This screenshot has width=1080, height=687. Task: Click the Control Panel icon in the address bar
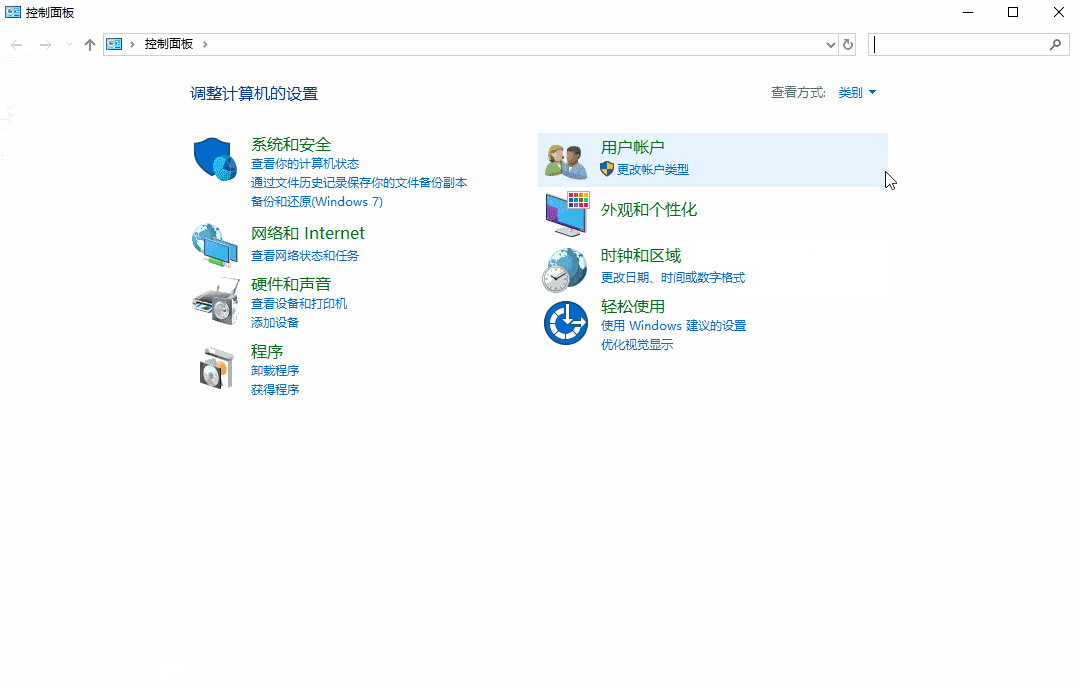click(x=114, y=44)
